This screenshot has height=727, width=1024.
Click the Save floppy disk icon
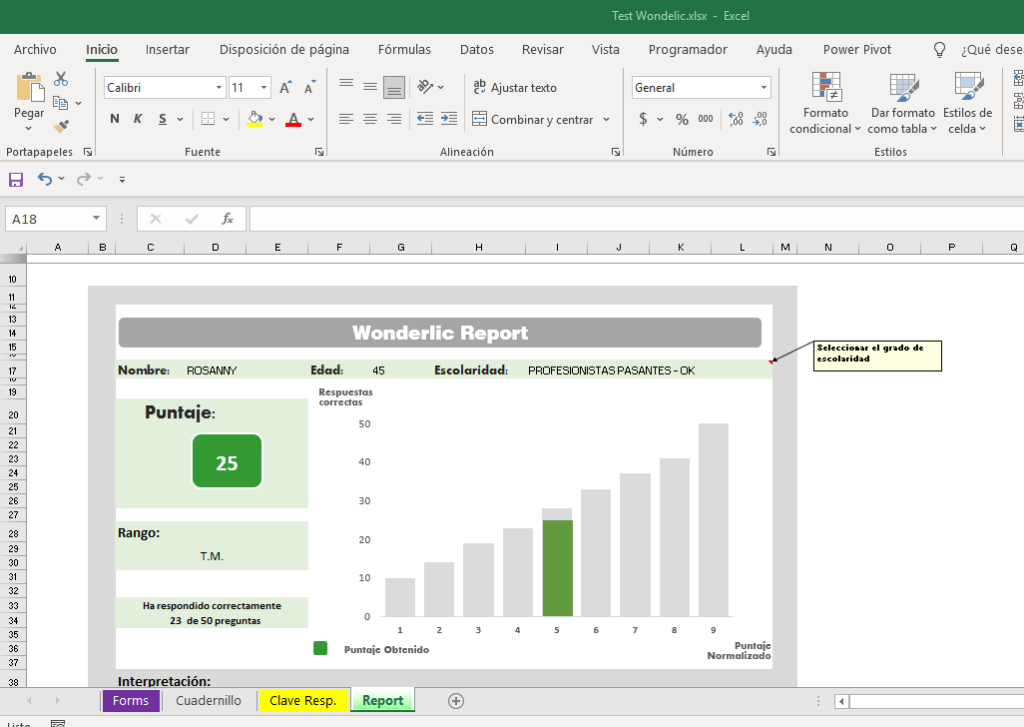[16, 179]
